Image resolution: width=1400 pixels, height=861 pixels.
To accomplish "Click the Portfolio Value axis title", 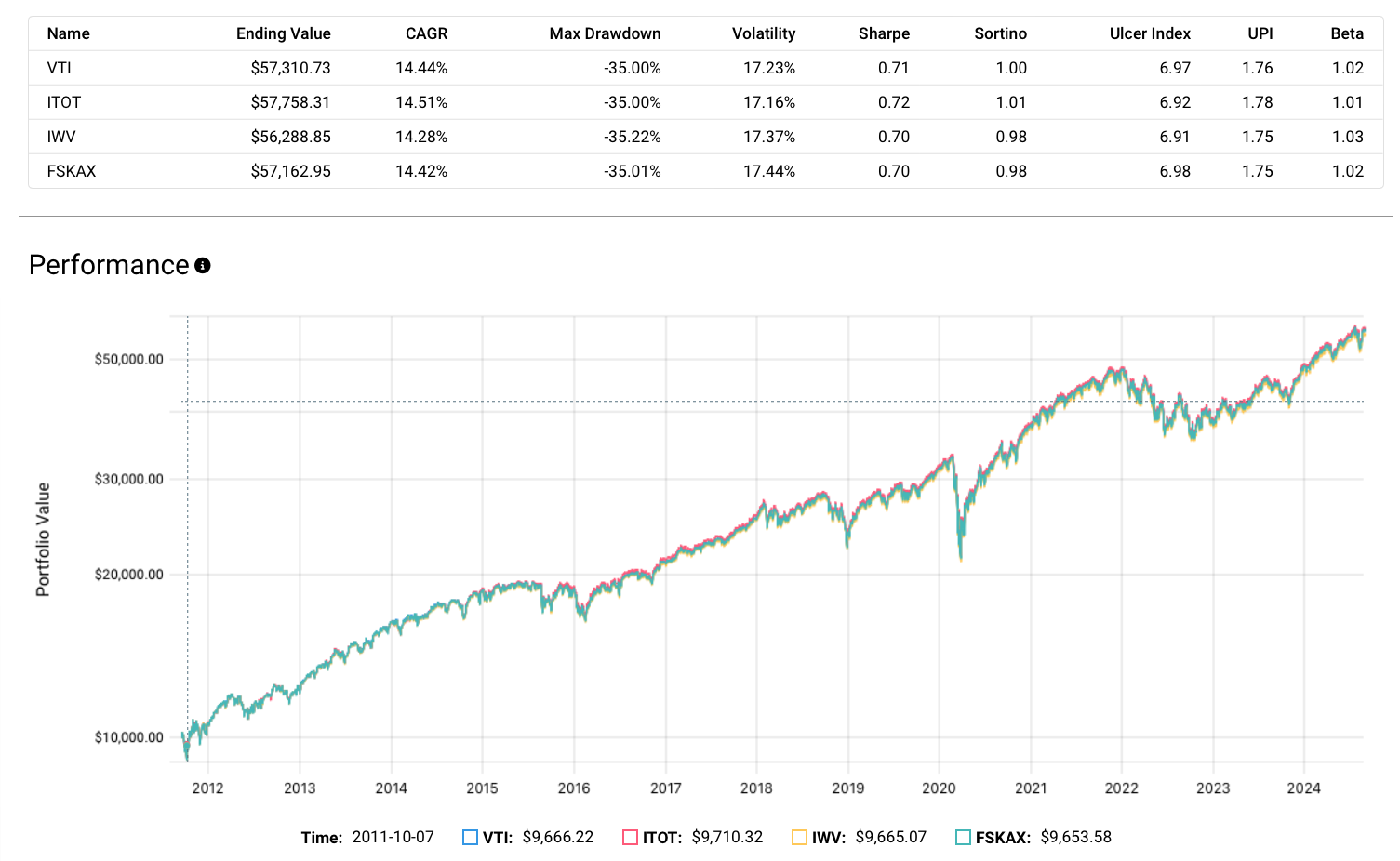I will (43, 539).
